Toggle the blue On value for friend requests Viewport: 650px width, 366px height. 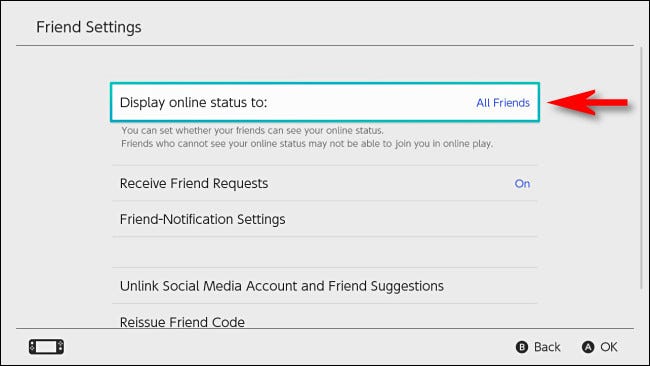[522, 184]
